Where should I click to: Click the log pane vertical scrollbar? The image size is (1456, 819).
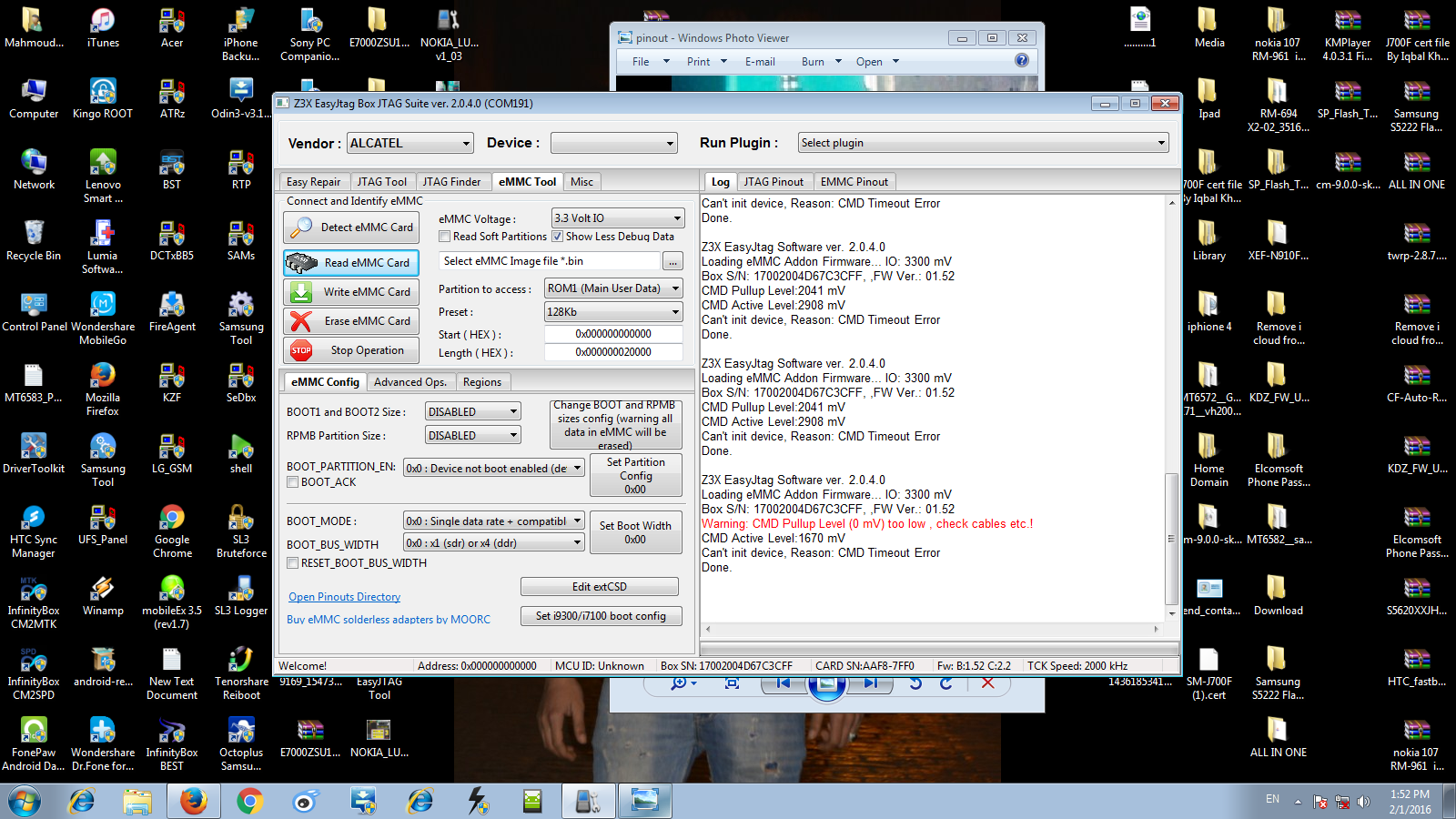click(x=1172, y=408)
